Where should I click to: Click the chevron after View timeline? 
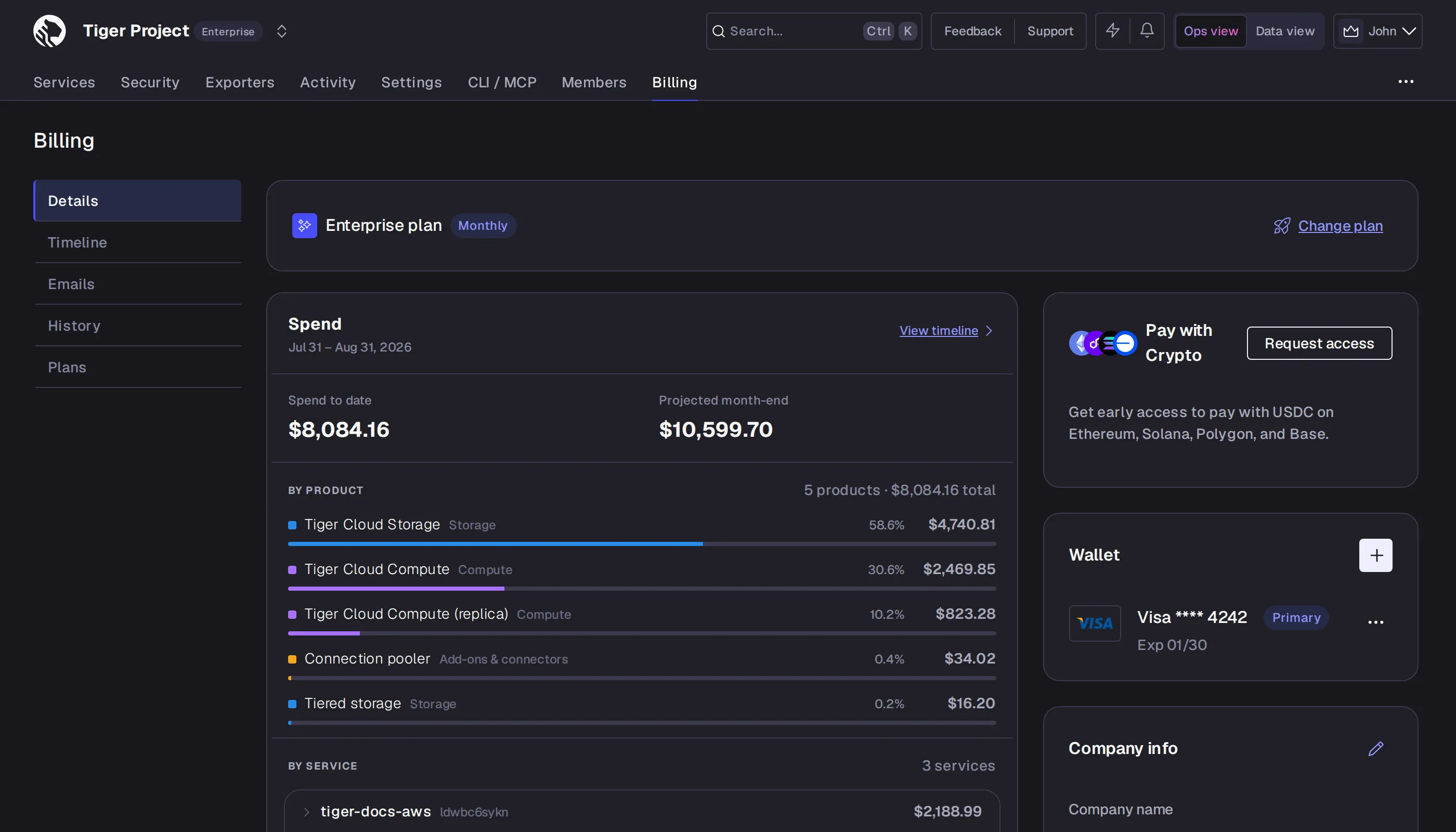click(989, 331)
